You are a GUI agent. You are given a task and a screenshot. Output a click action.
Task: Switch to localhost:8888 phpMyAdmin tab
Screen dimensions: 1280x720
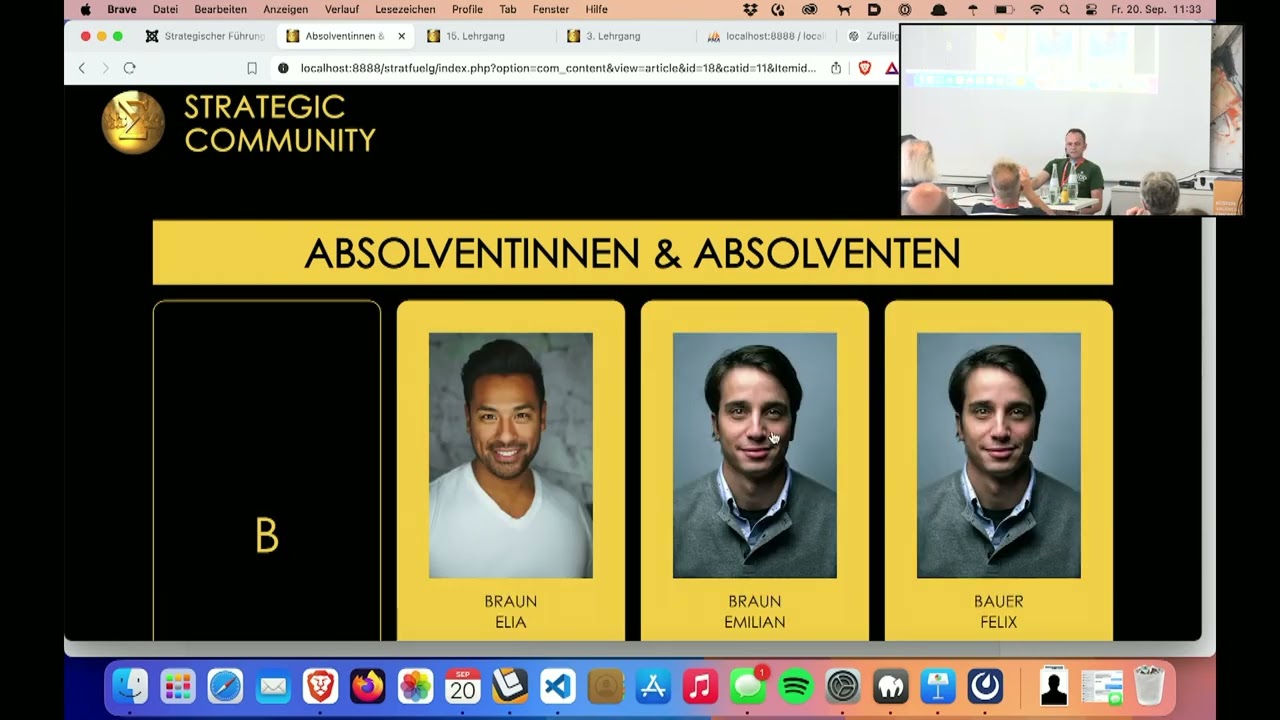click(766, 36)
